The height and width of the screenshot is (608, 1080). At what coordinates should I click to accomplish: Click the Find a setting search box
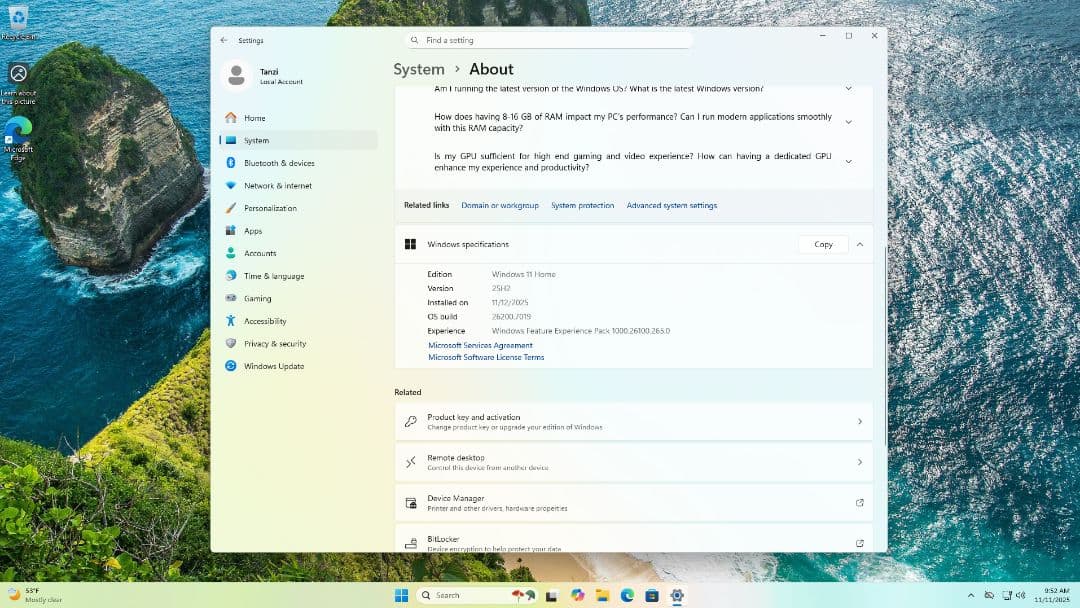click(x=548, y=40)
